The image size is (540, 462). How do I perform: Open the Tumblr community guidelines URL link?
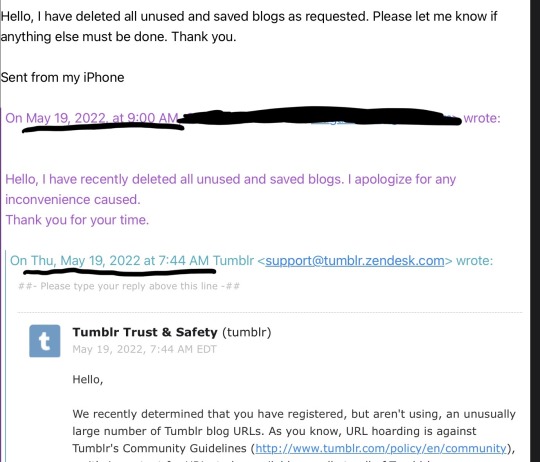[381, 448]
